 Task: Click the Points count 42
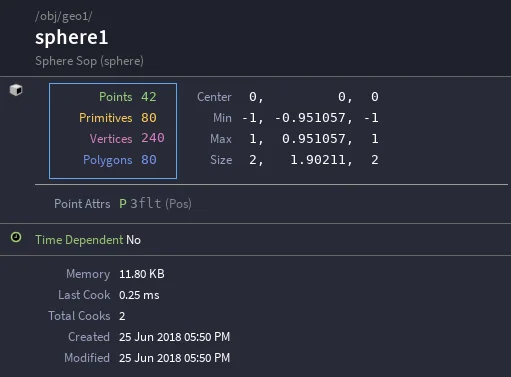click(x=149, y=97)
